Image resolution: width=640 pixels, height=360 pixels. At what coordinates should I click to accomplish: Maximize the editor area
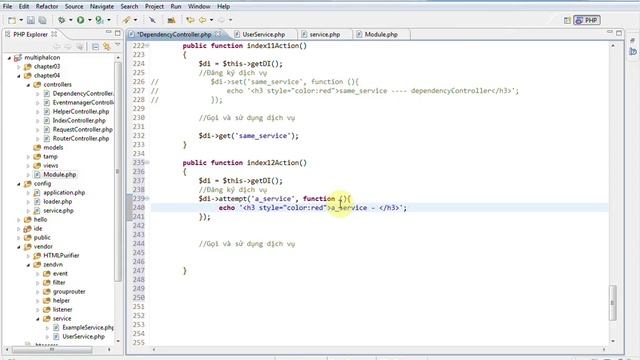619,33
